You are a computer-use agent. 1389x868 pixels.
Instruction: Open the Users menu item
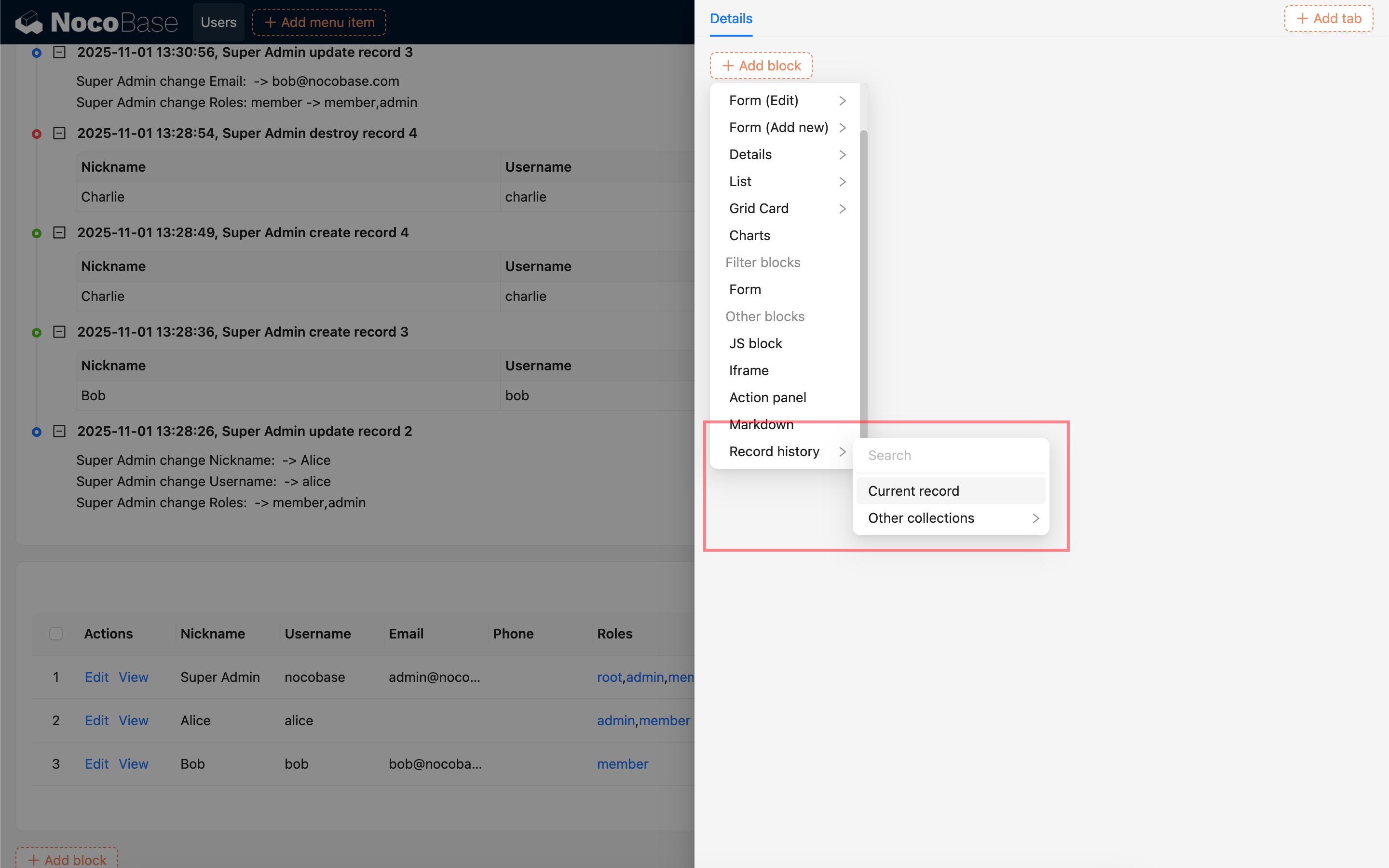click(x=218, y=22)
